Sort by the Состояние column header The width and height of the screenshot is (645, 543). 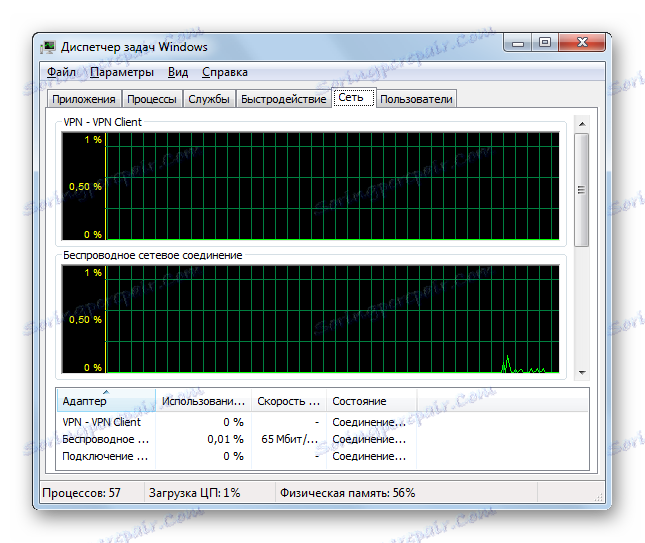[371, 401]
